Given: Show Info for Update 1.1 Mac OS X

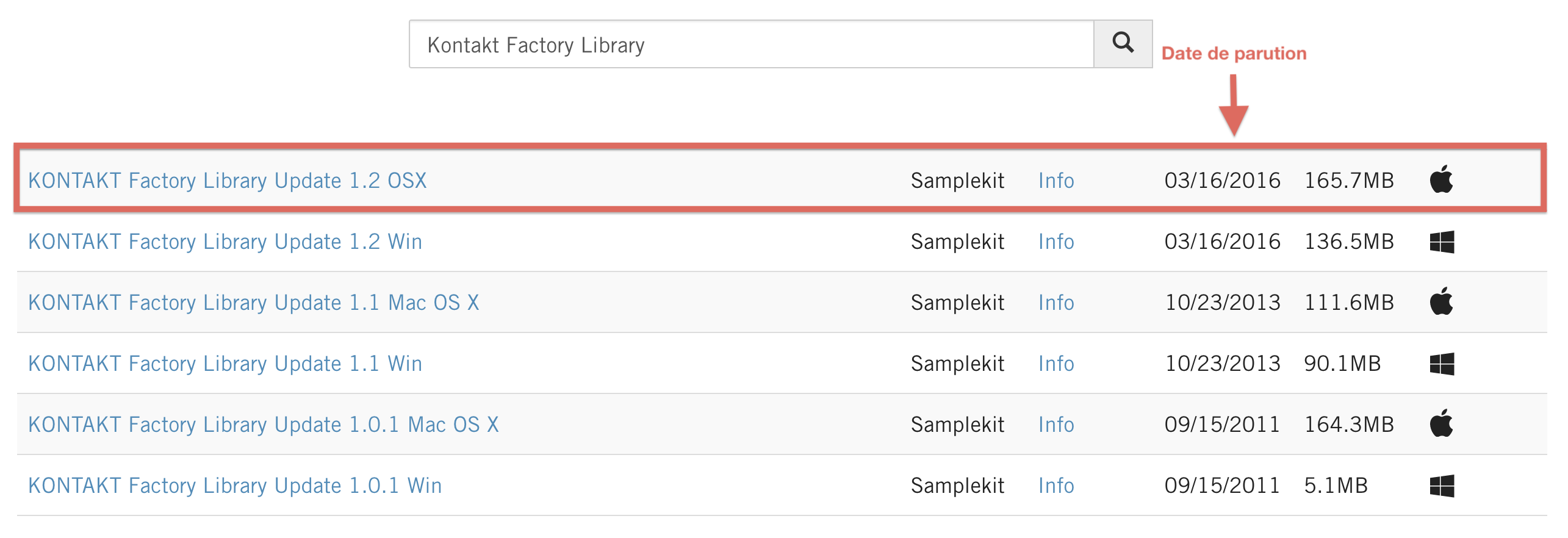Looking at the screenshot, I should click(x=1056, y=303).
